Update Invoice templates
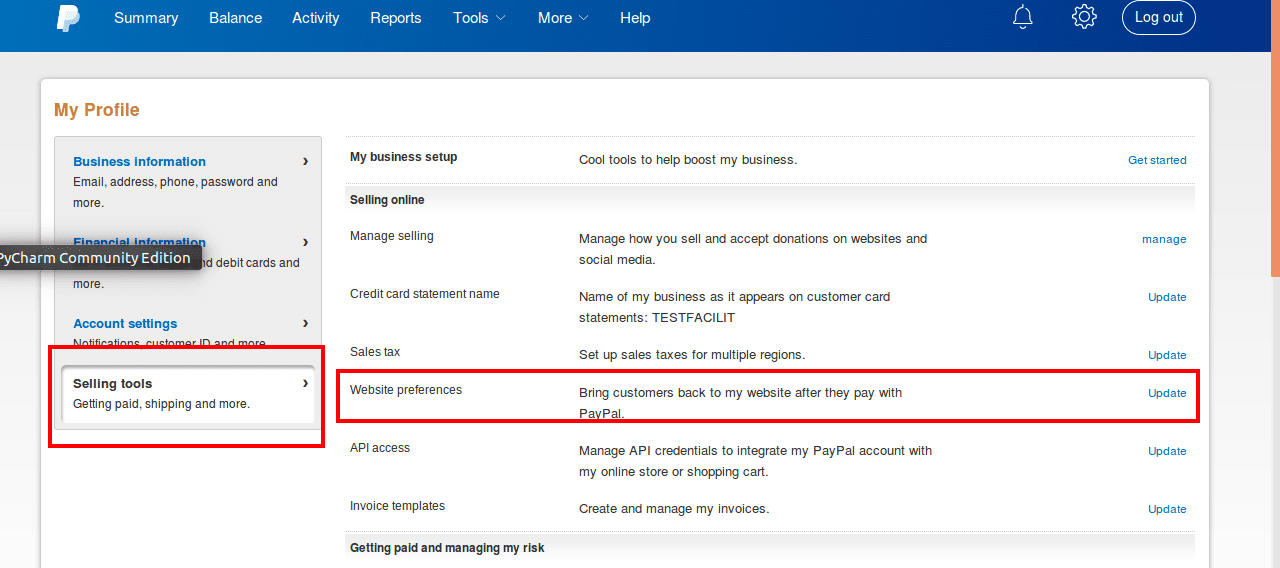1280x568 pixels. coord(1167,509)
